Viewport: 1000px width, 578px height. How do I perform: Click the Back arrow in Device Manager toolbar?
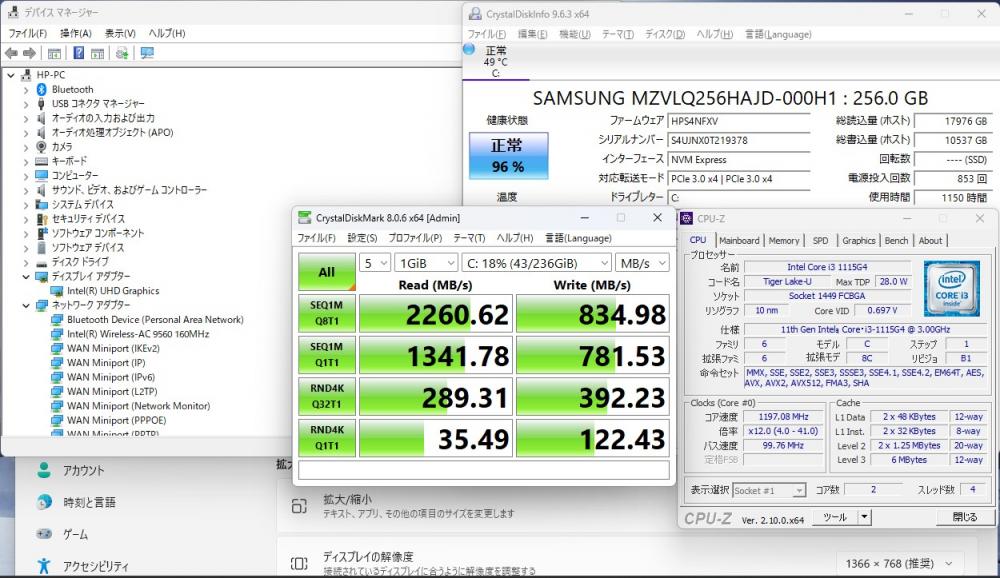(11, 53)
